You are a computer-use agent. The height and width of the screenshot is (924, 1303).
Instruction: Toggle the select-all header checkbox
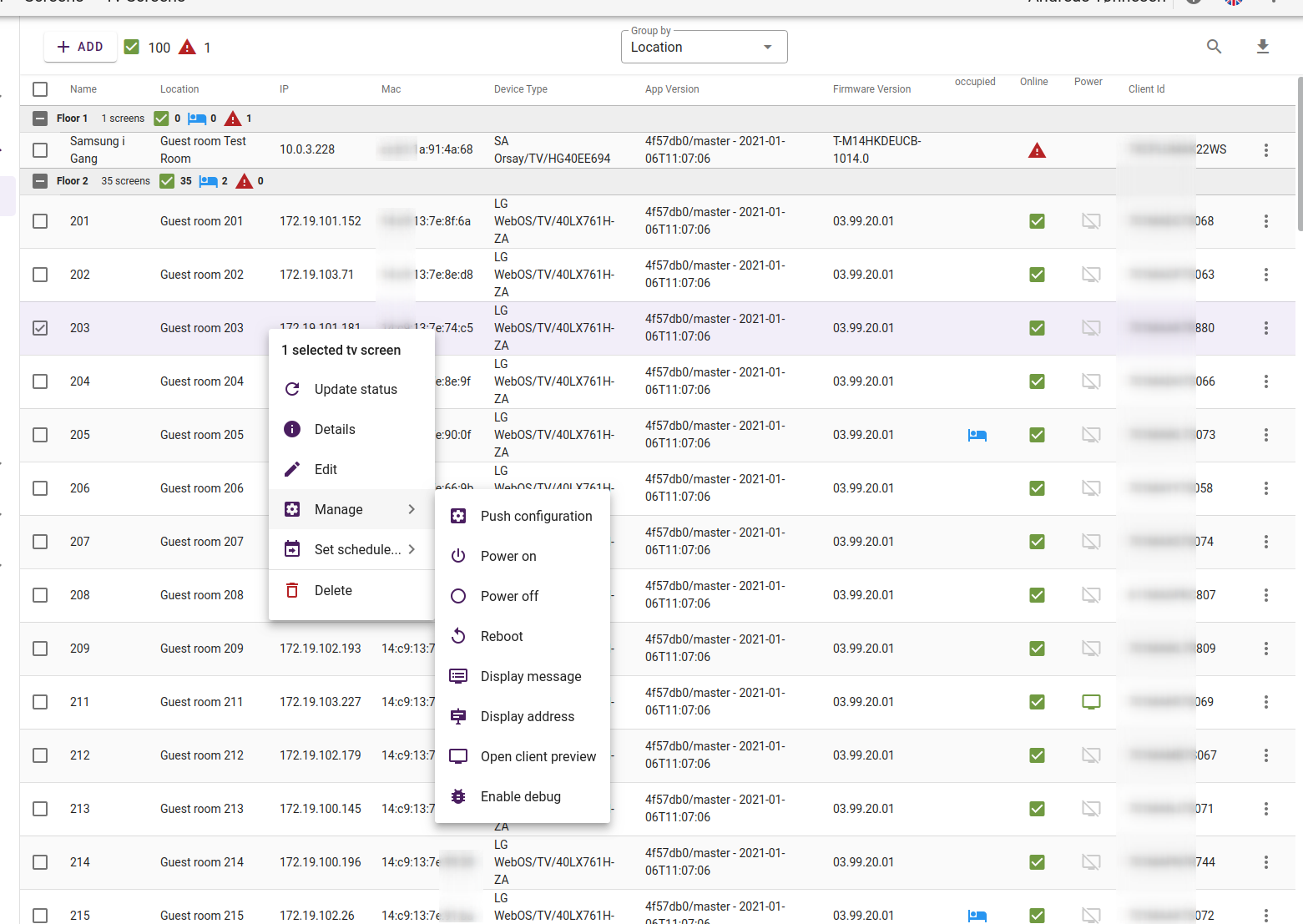click(40, 89)
